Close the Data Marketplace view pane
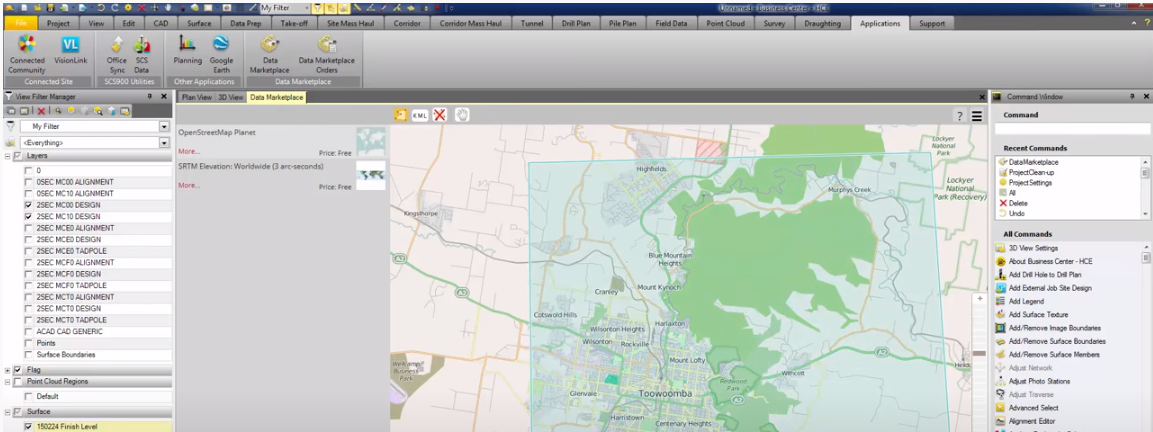Viewport: 1153px width, 432px height. coord(982,97)
